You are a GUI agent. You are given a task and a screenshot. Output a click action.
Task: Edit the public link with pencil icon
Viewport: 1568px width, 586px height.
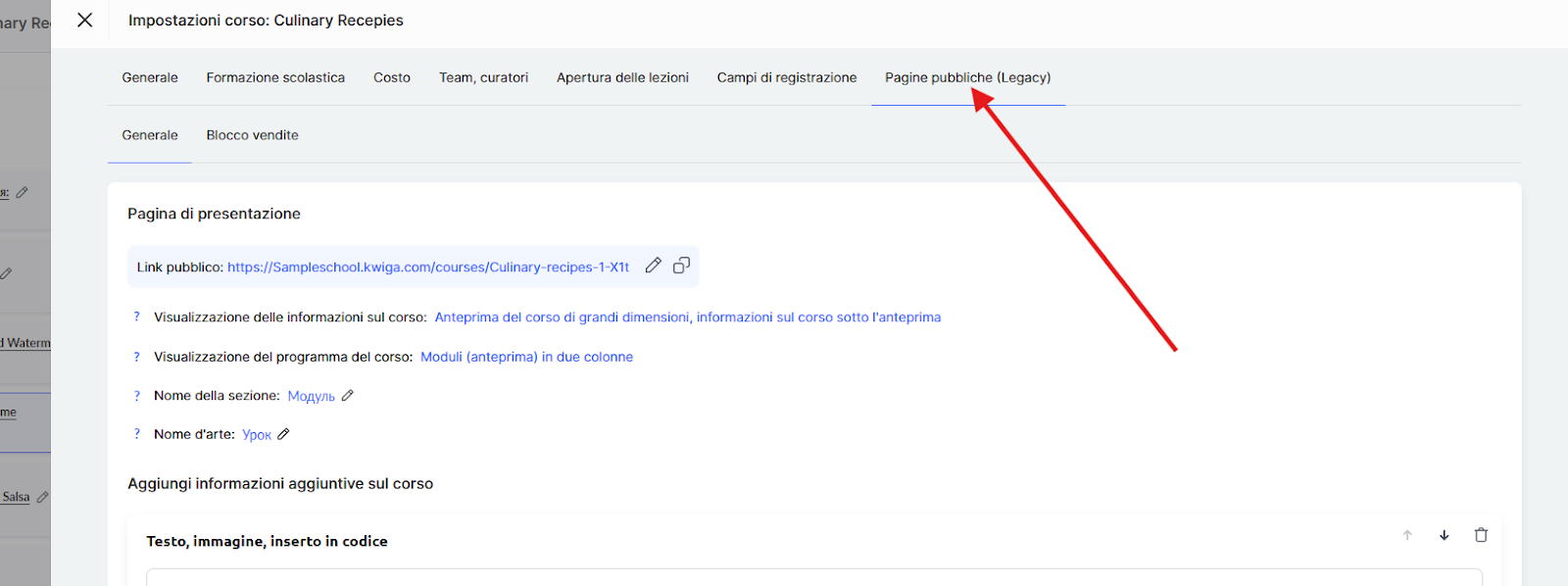[x=654, y=266]
